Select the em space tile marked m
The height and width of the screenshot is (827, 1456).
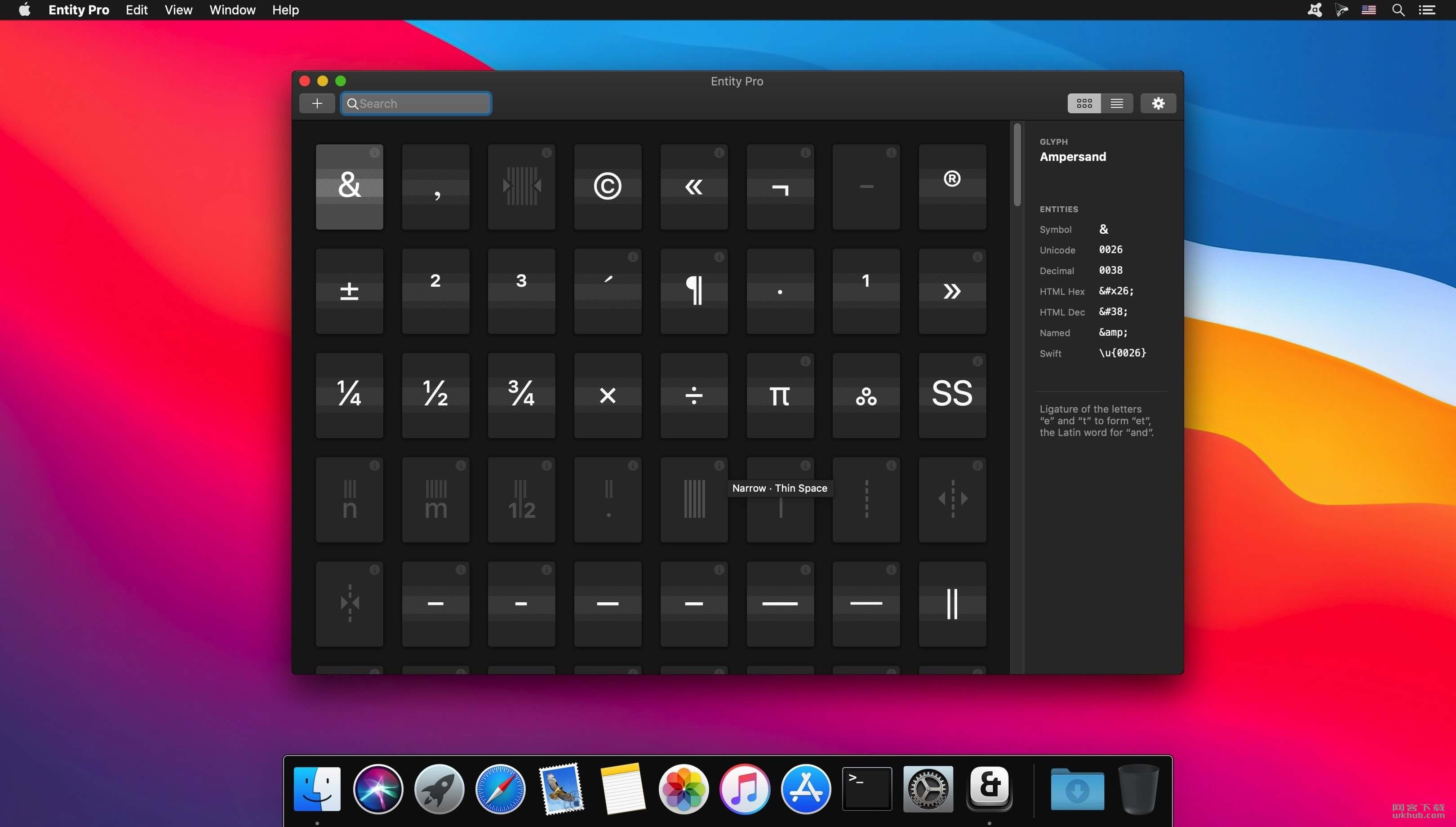point(435,500)
